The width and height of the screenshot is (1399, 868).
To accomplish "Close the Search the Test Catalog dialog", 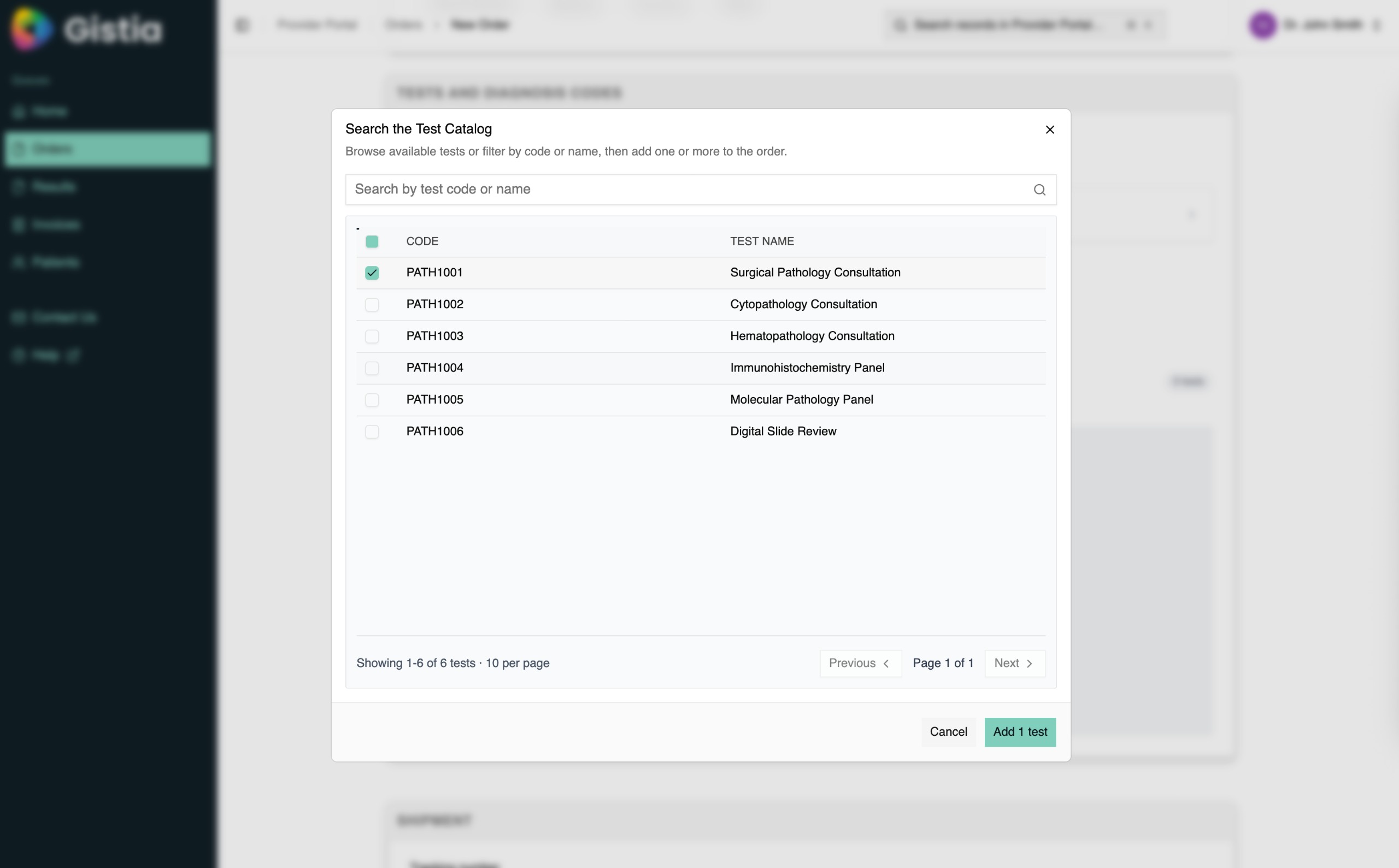I will [1050, 130].
